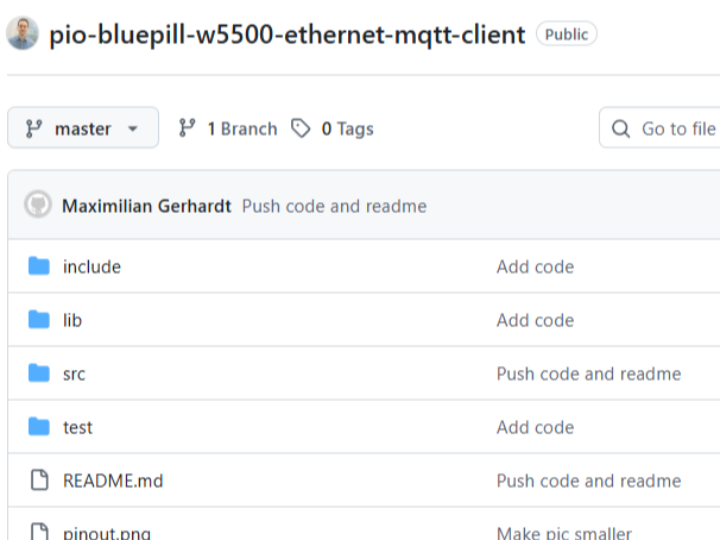Click the README.md file icon

[x=39, y=480]
